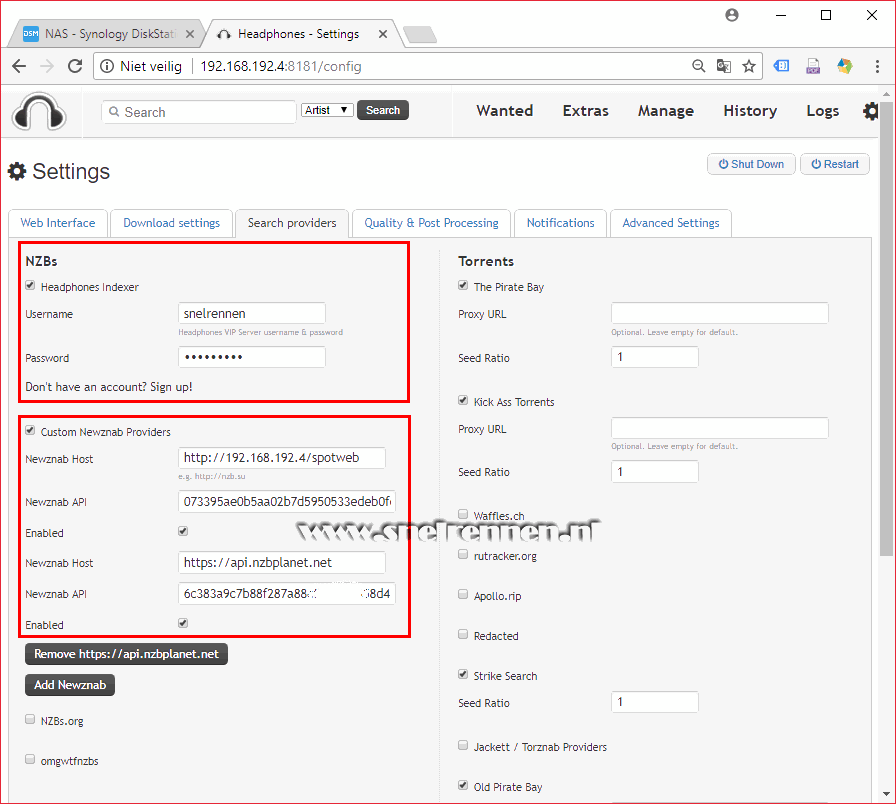Click the Sign up! link
The height and width of the screenshot is (804, 896).
(x=171, y=387)
